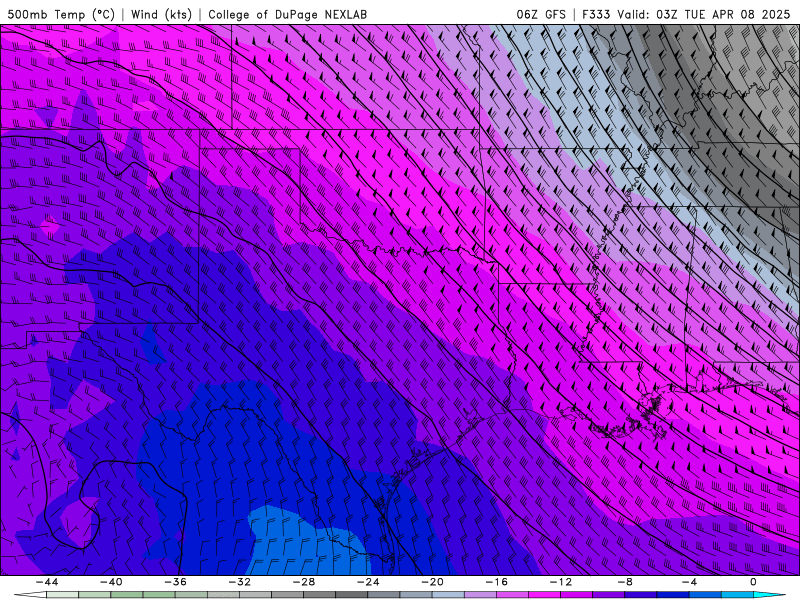The width and height of the screenshot is (800, 600).
Task: Click the 0 colorbar label
Action: coord(754,582)
